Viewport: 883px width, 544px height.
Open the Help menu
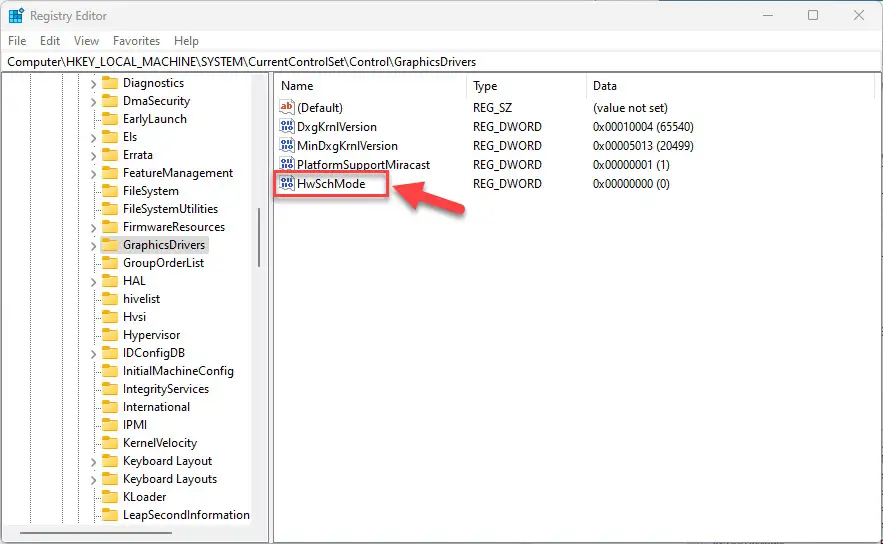186,41
